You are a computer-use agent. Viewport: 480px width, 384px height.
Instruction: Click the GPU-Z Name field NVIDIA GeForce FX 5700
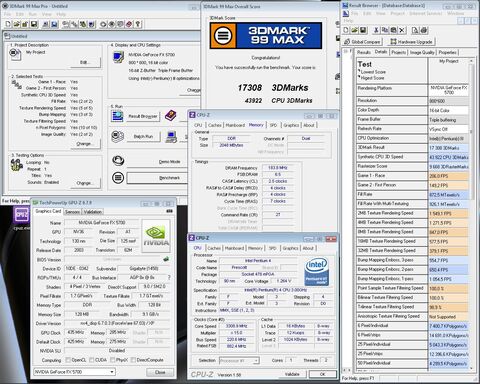point(102,222)
